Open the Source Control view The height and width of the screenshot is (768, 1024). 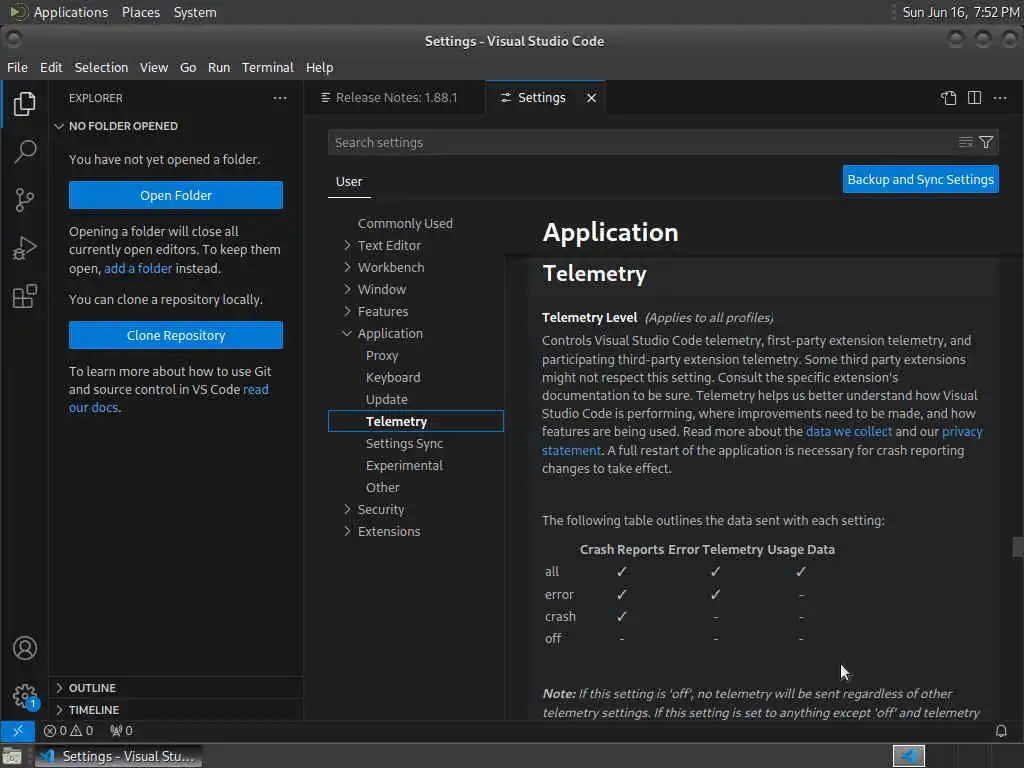click(x=24, y=200)
